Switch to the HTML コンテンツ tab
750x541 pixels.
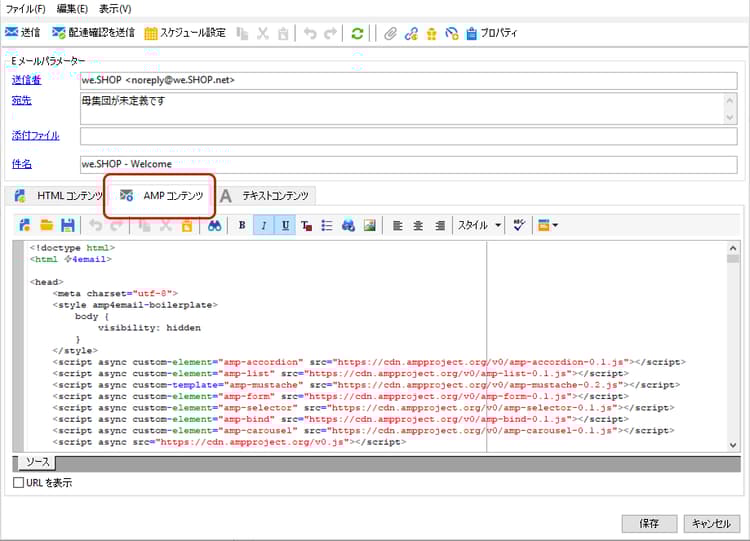click(58, 196)
